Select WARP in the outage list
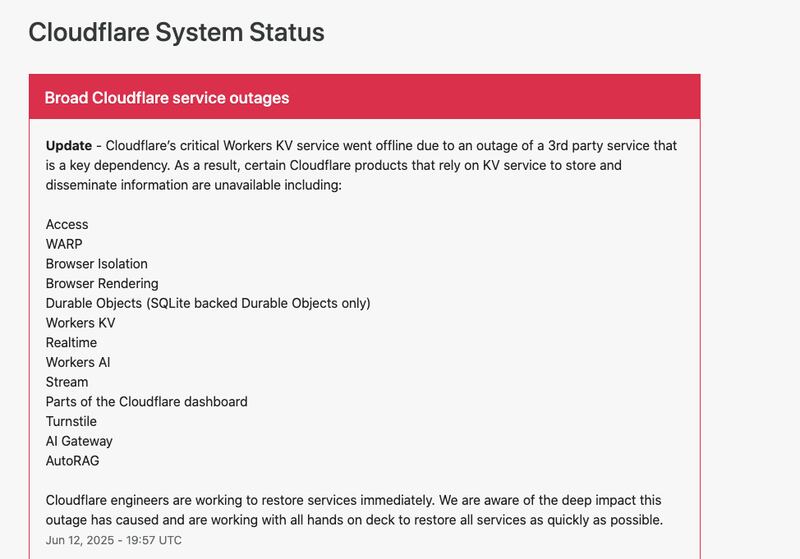The height and width of the screenshot is (559, 800). [65, 244]
